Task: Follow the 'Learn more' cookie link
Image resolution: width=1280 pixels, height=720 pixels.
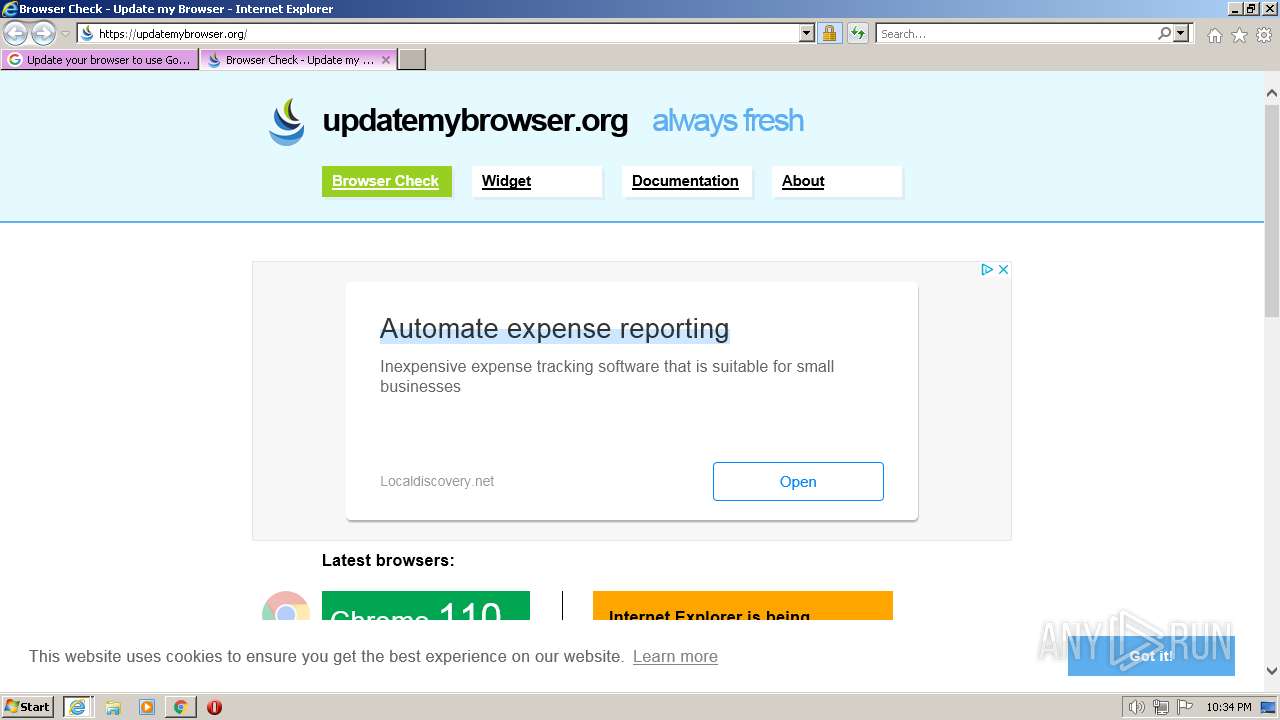Action: [675, 656]
